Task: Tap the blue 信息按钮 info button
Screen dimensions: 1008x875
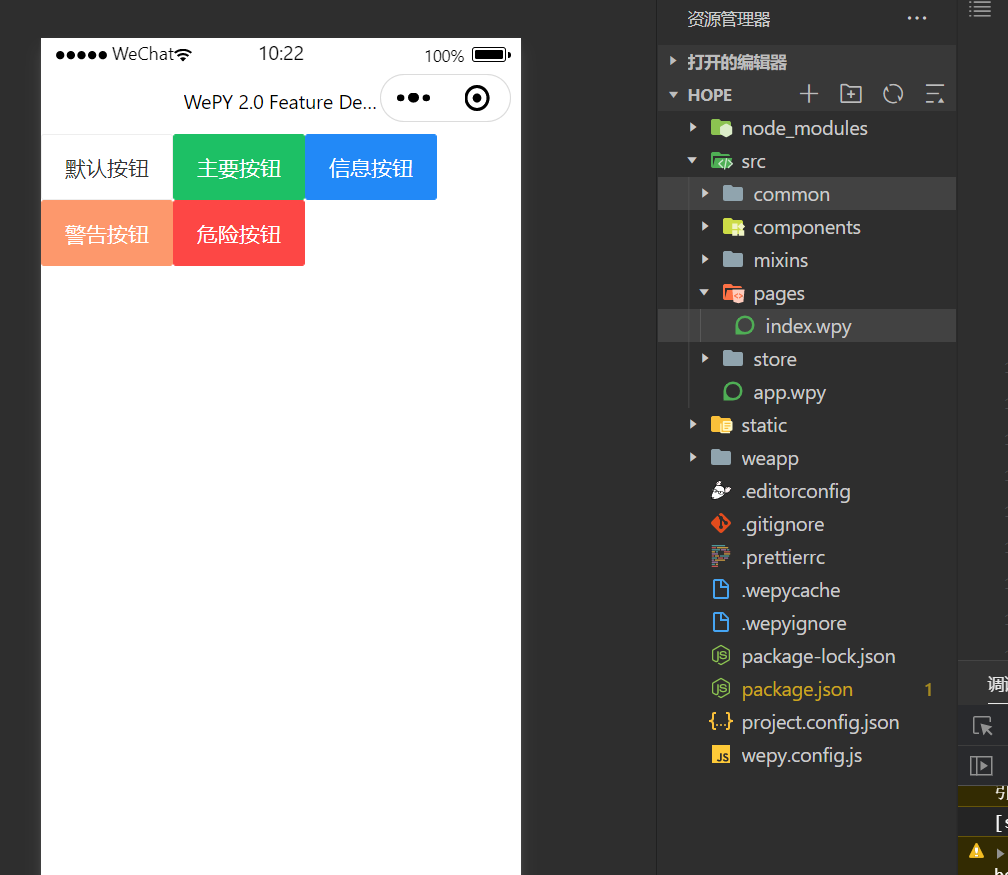Action: (371, 168)
